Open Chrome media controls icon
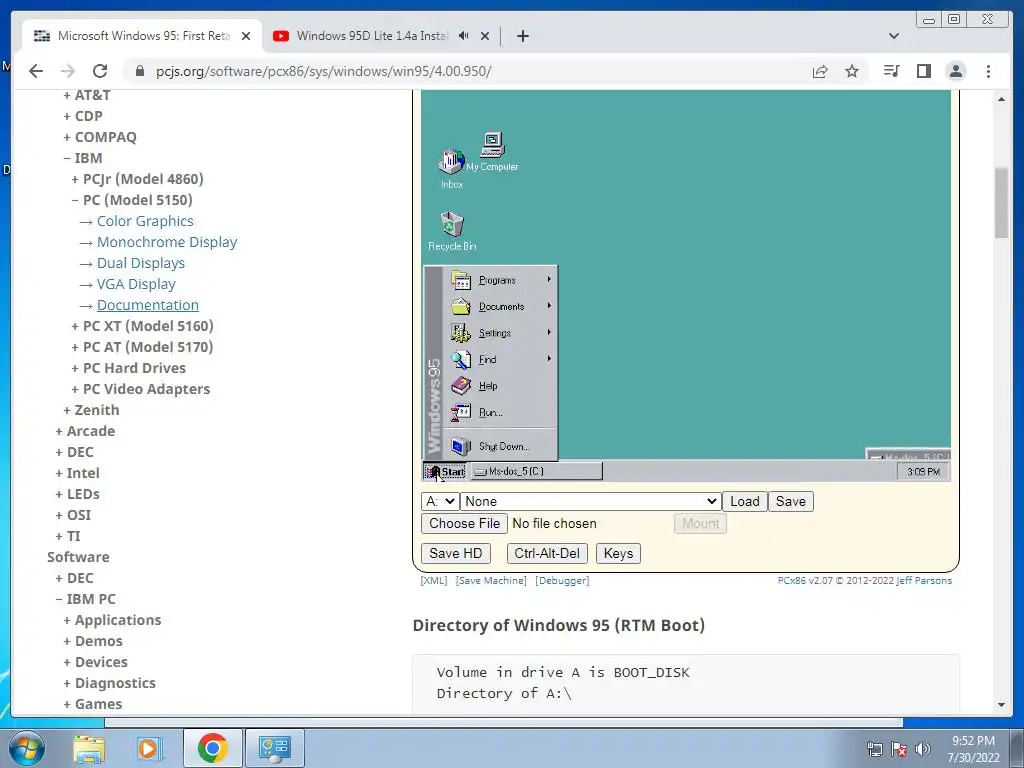This screenshot has height=768, width=1024. (891, 71)
